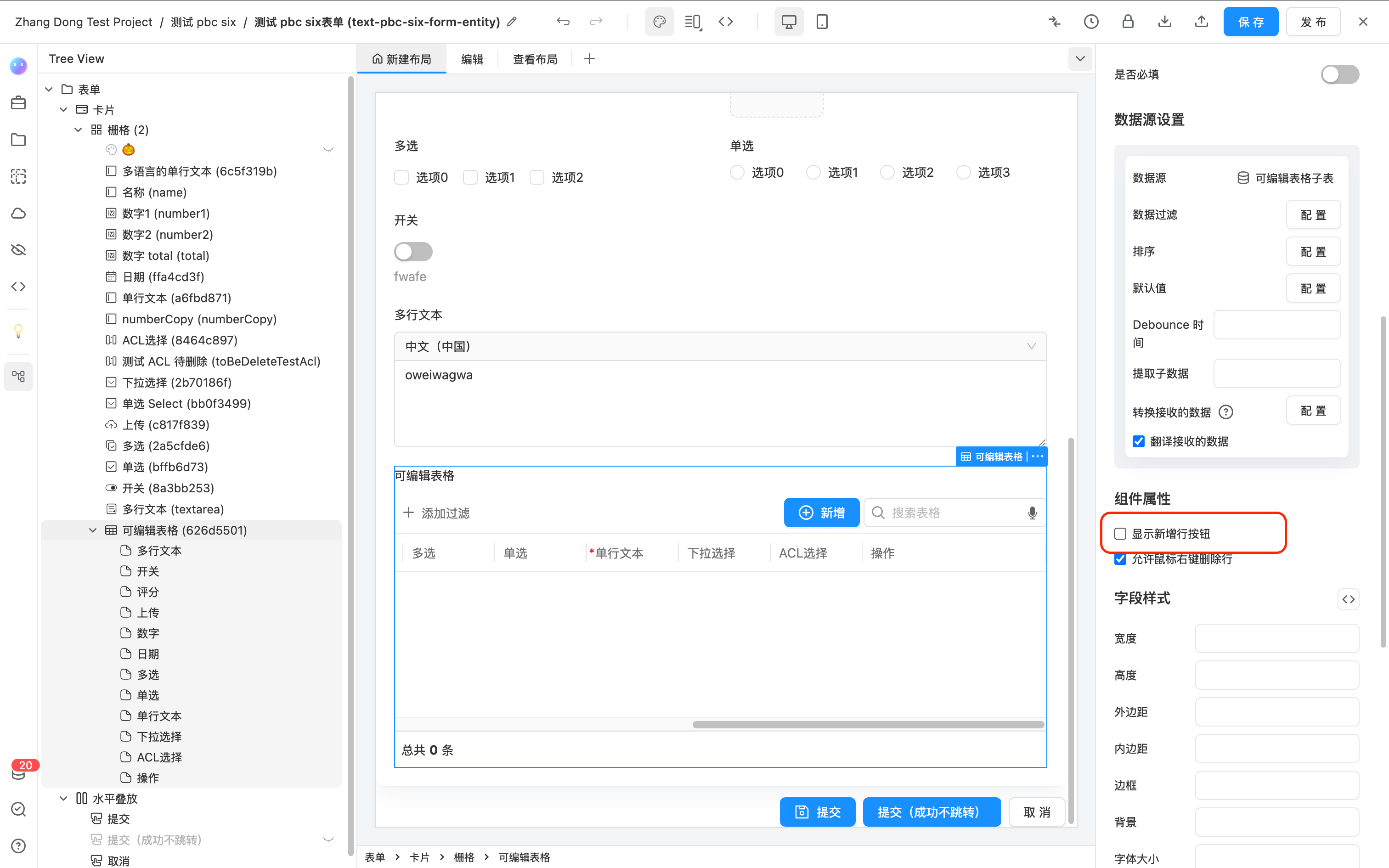This screenshot has width=1389, height=868.
Task: Switch to the 查看布局 tab
Action: click(x=535, y=59)
